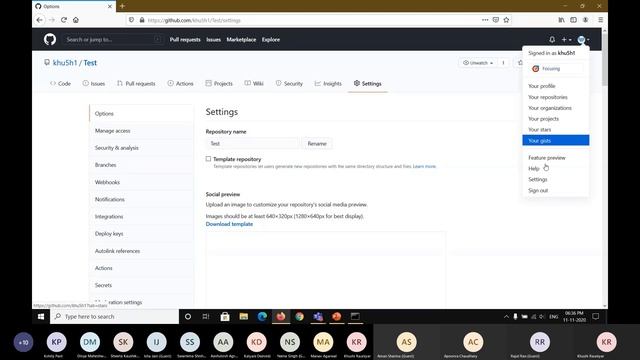The image size is (640, 360).
Task: Open Security & analysis sidebar item
Action: [141, 148]
